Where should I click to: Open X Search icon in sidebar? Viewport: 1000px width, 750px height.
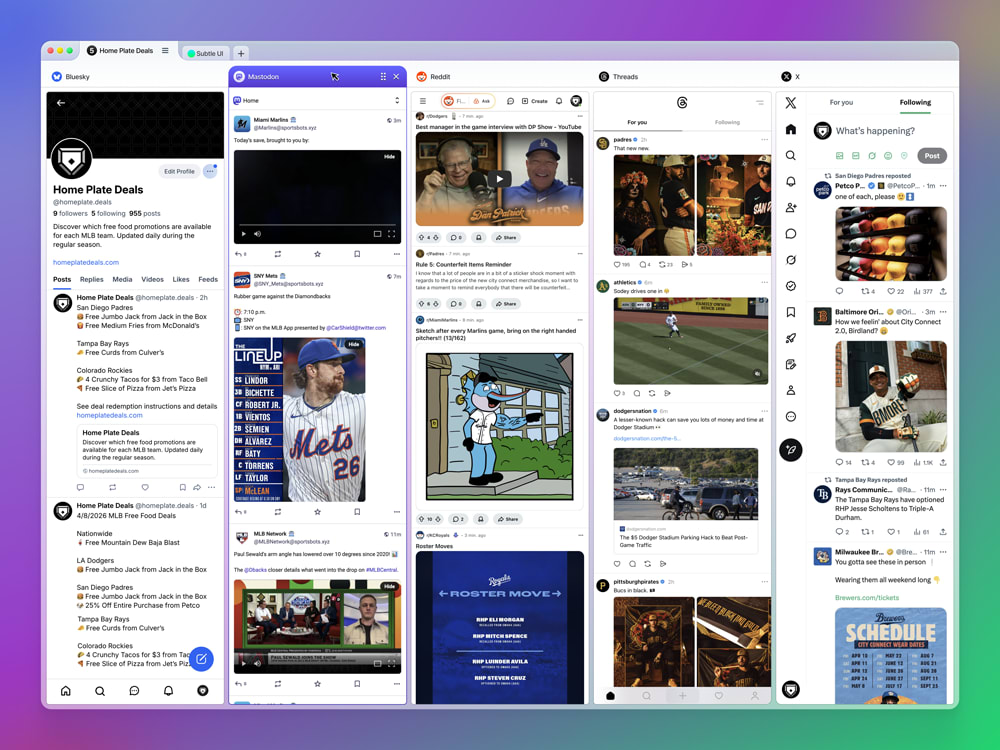pos(791,156)
